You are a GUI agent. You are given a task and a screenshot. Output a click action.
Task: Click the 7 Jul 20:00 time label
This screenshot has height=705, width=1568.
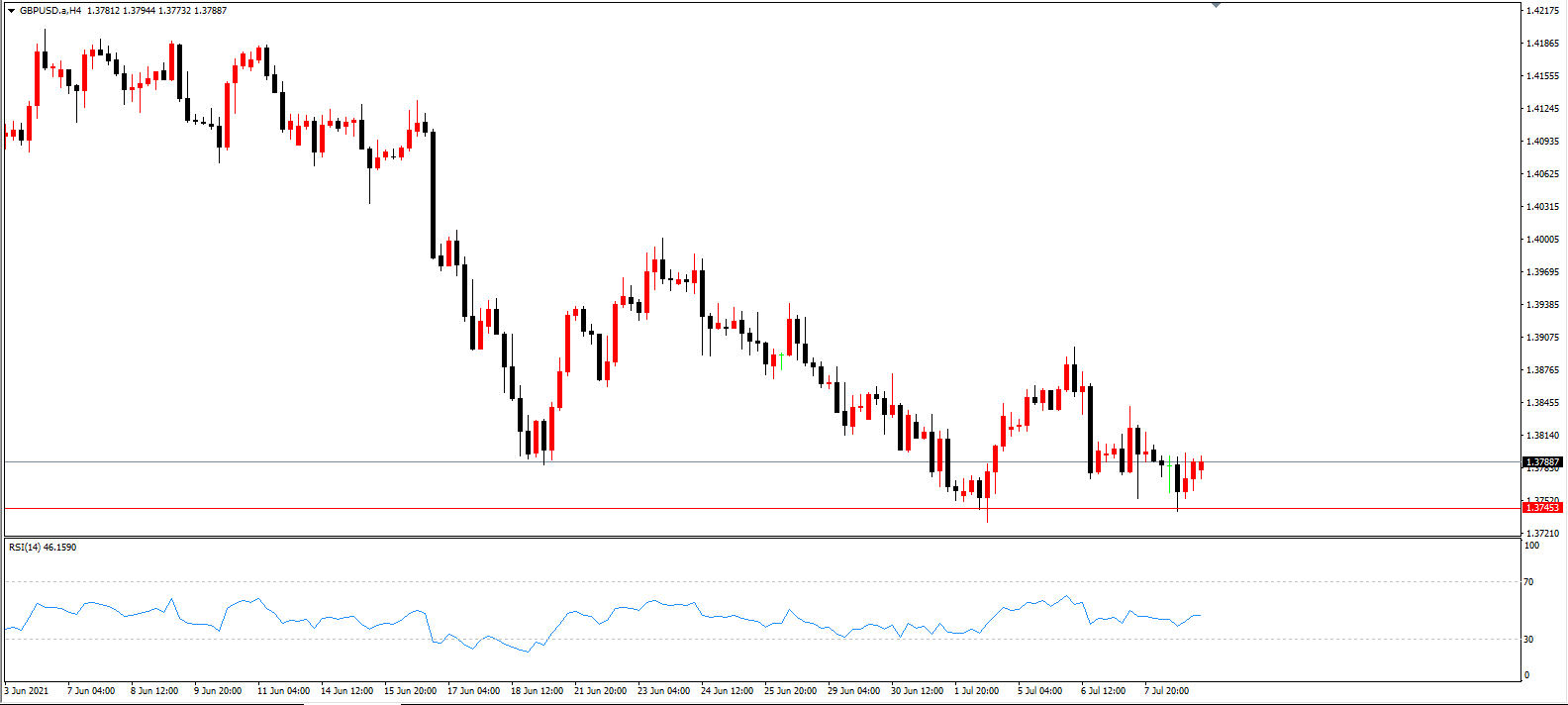pyautogui.click(x=1166, y=691)
